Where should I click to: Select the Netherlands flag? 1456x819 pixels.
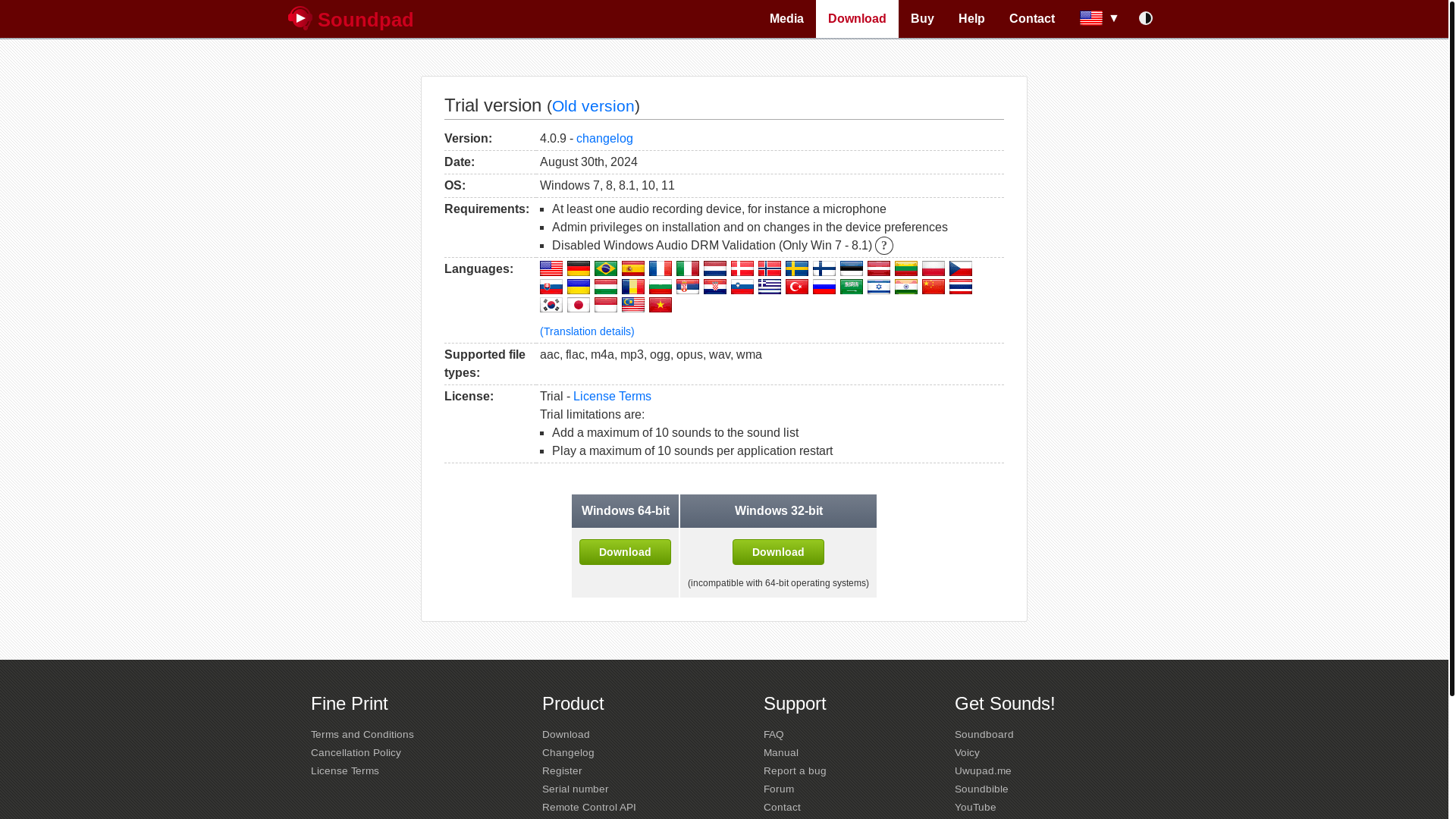click(x=715, y=268)
